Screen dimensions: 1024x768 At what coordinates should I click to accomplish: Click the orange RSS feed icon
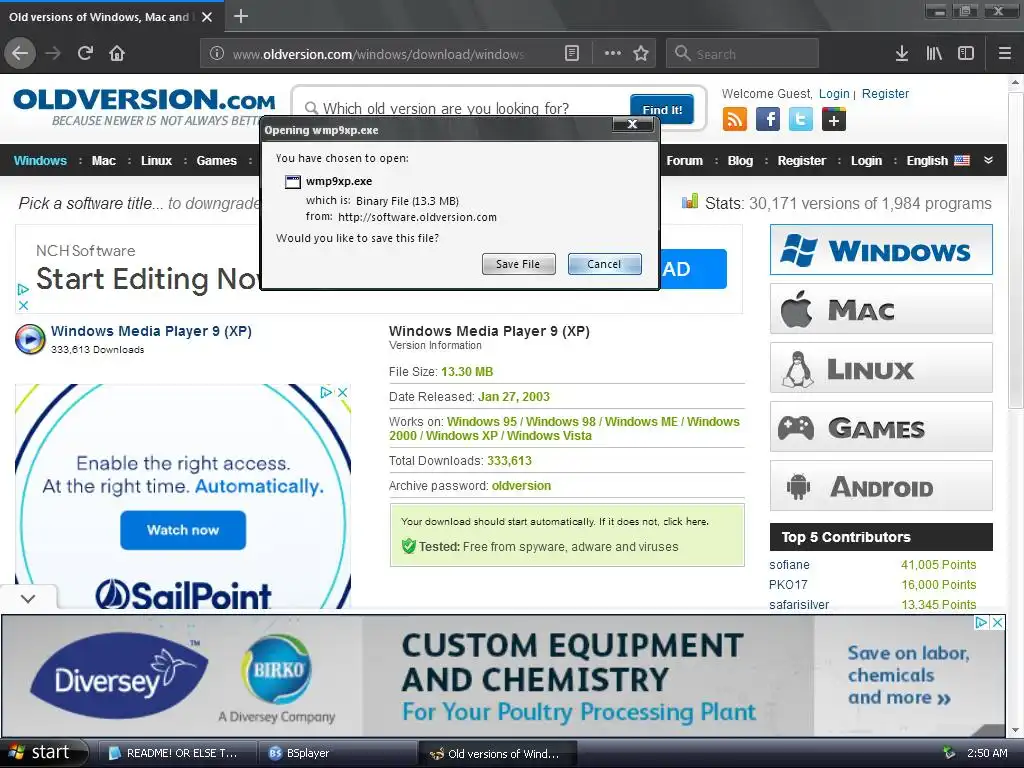[735, 120]
